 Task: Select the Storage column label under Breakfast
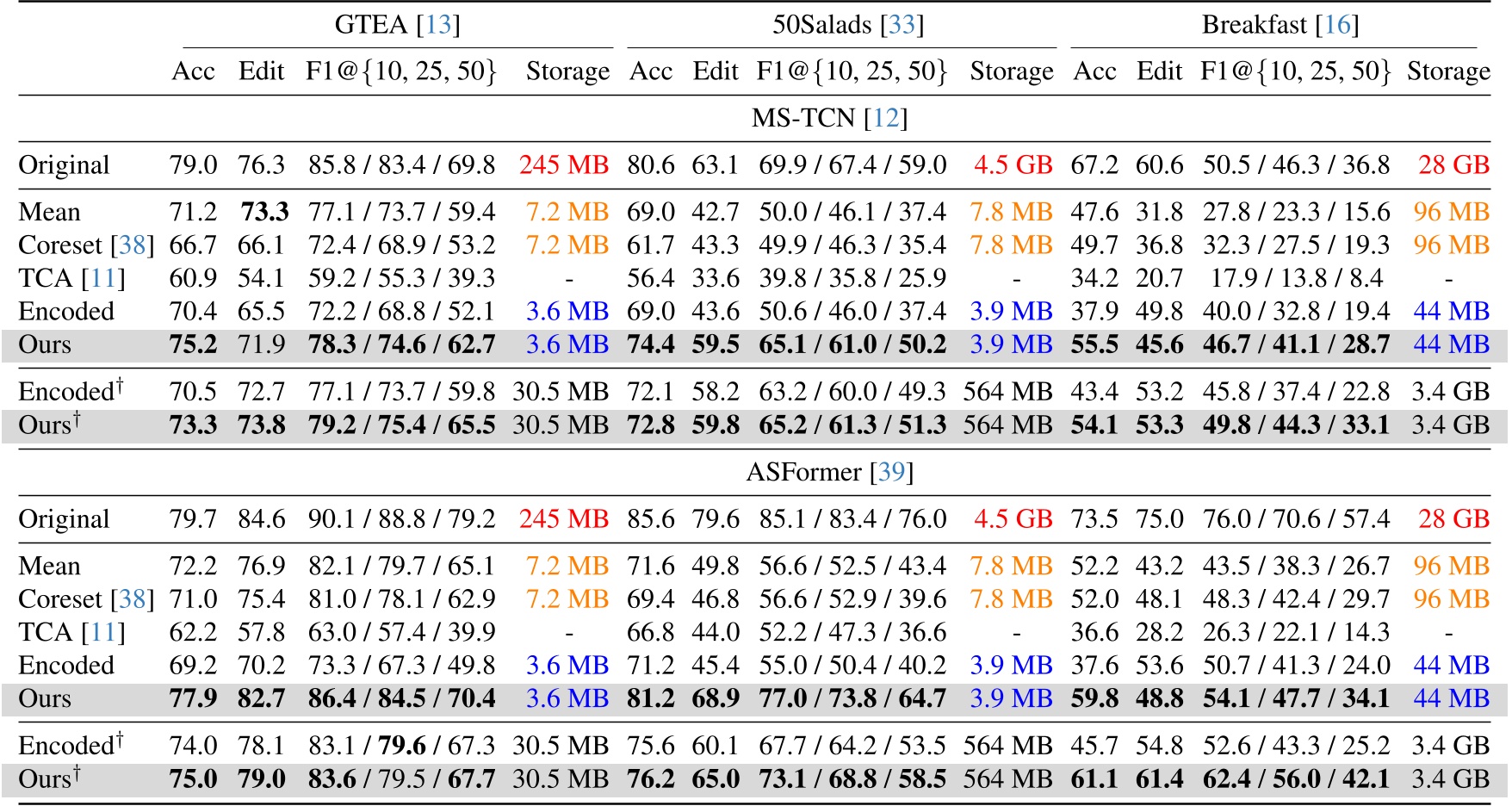tap(1451, 70)
